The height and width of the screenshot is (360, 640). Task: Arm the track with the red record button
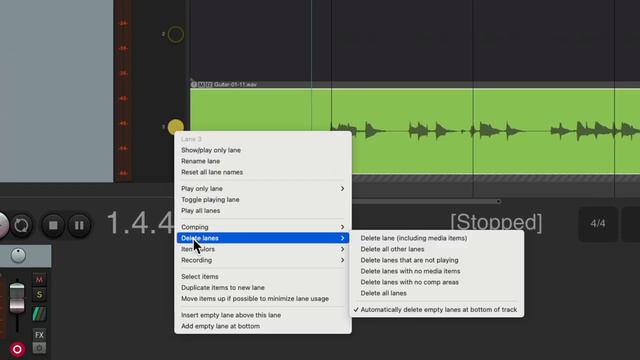pyautogui.click(x=17, y=349)
